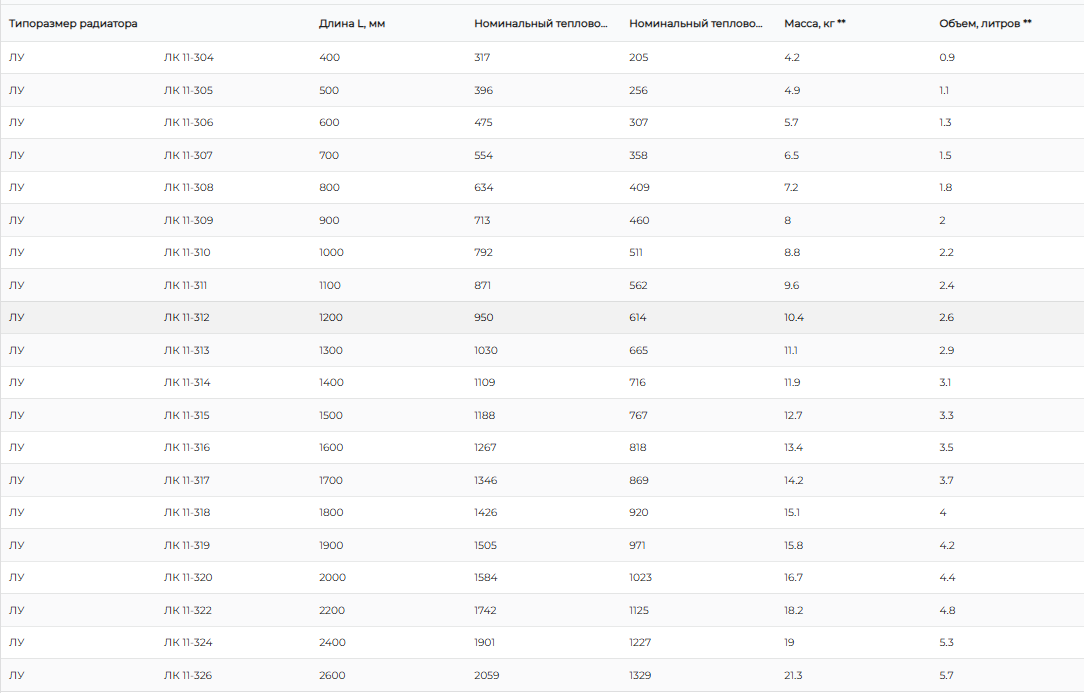This screenshot has width=1084, height=693.
Task: Click the 14.2 mass value cell
Action: pos(793,480)
